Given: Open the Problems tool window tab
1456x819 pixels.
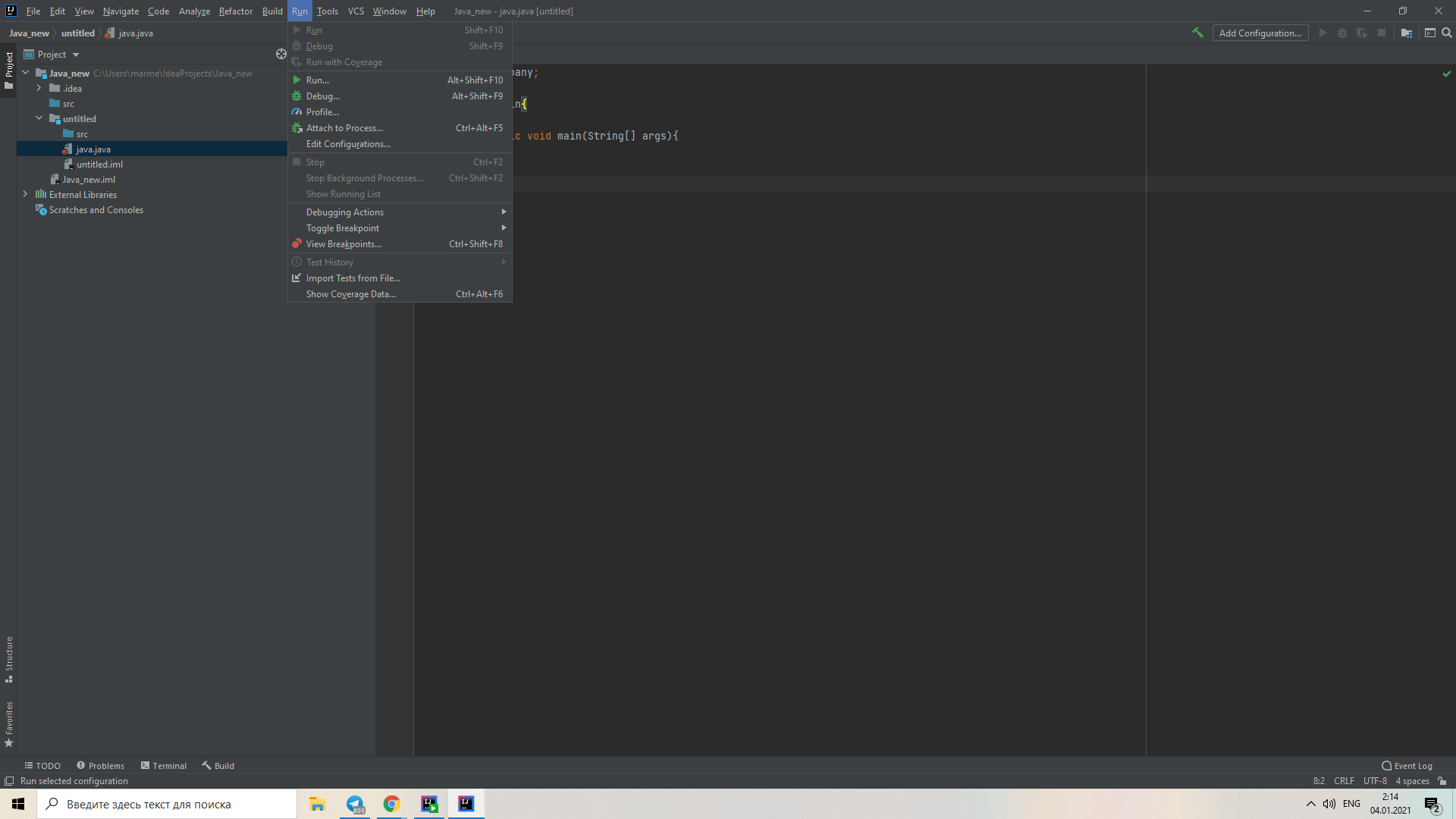Looking at the screenshot, I should click(x=100, y=766).
